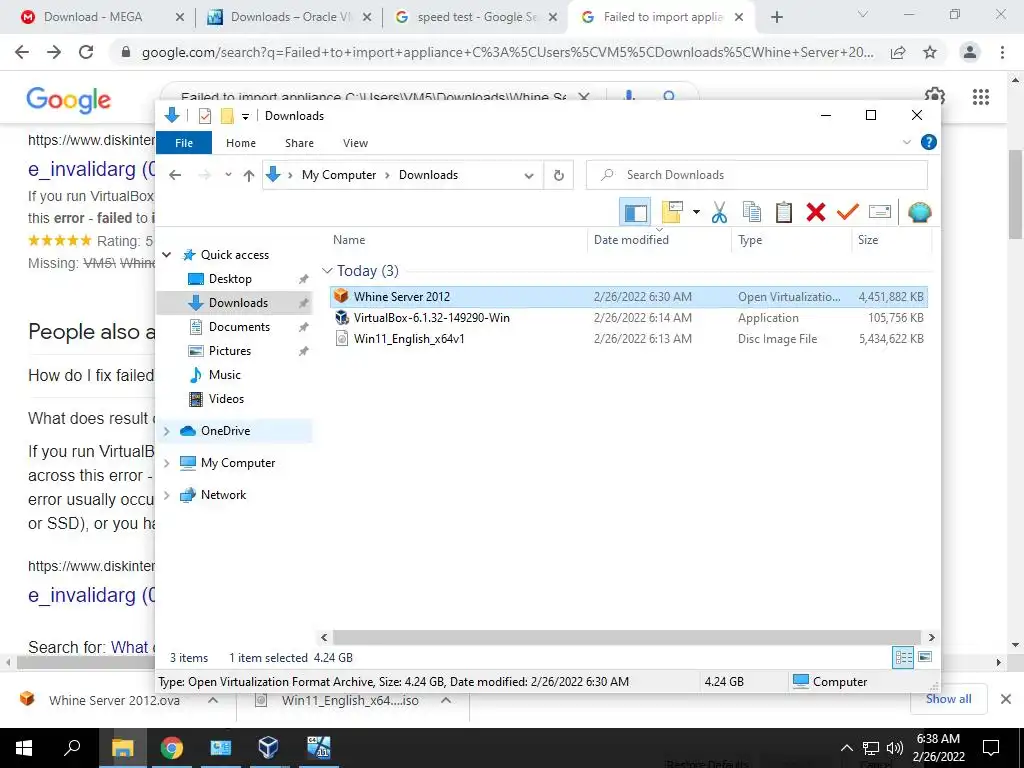Open recent locations dropdown arrow
Screen dimensions: 1024x768
[x=228, y=175]
